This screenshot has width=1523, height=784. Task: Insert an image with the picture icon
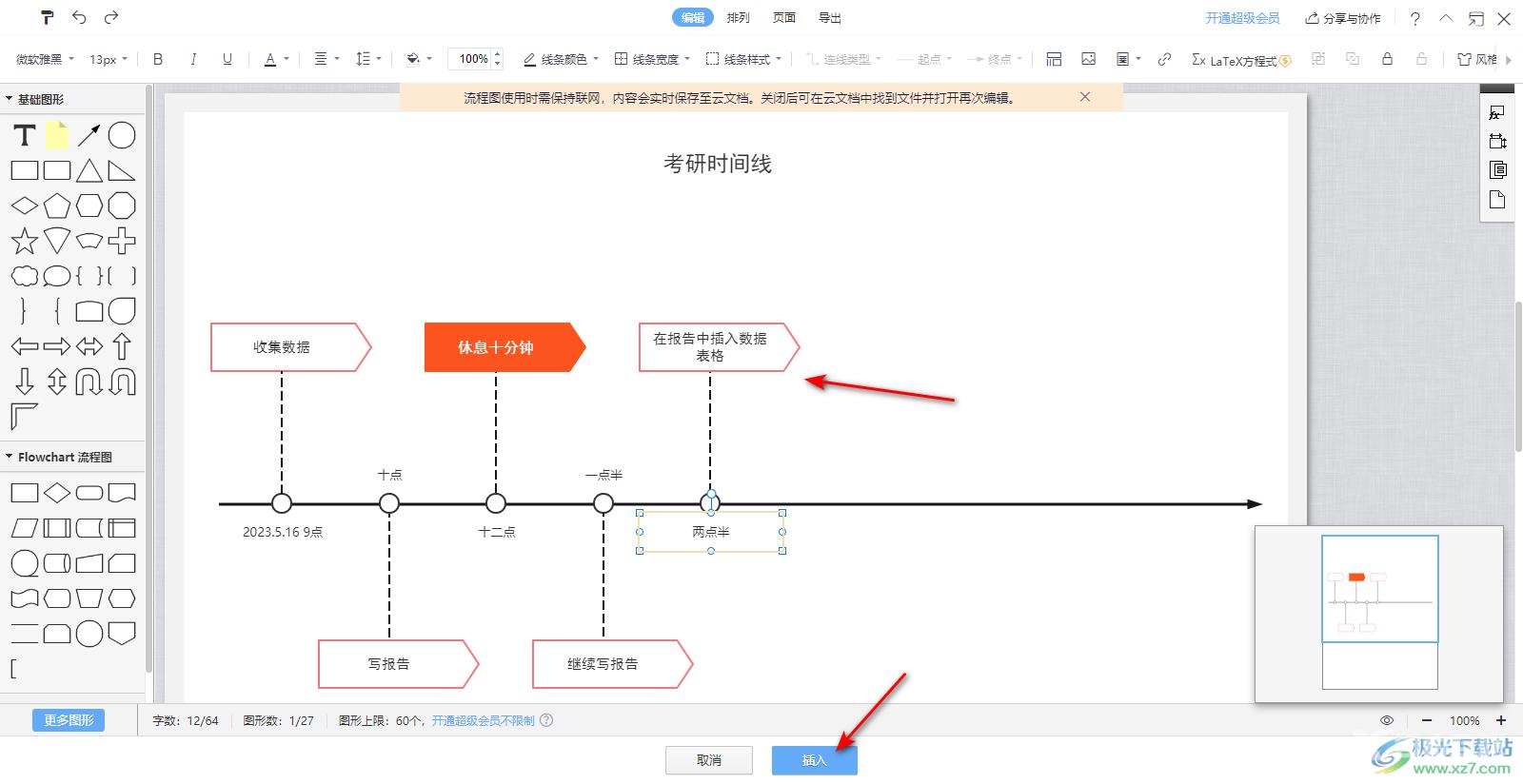(x=1088, y=59)
